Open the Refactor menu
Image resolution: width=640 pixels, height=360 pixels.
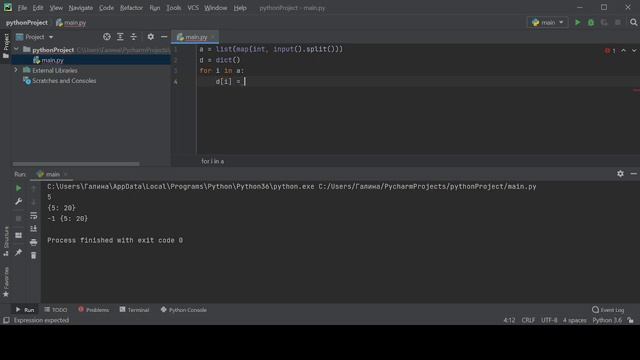(131, 8)
